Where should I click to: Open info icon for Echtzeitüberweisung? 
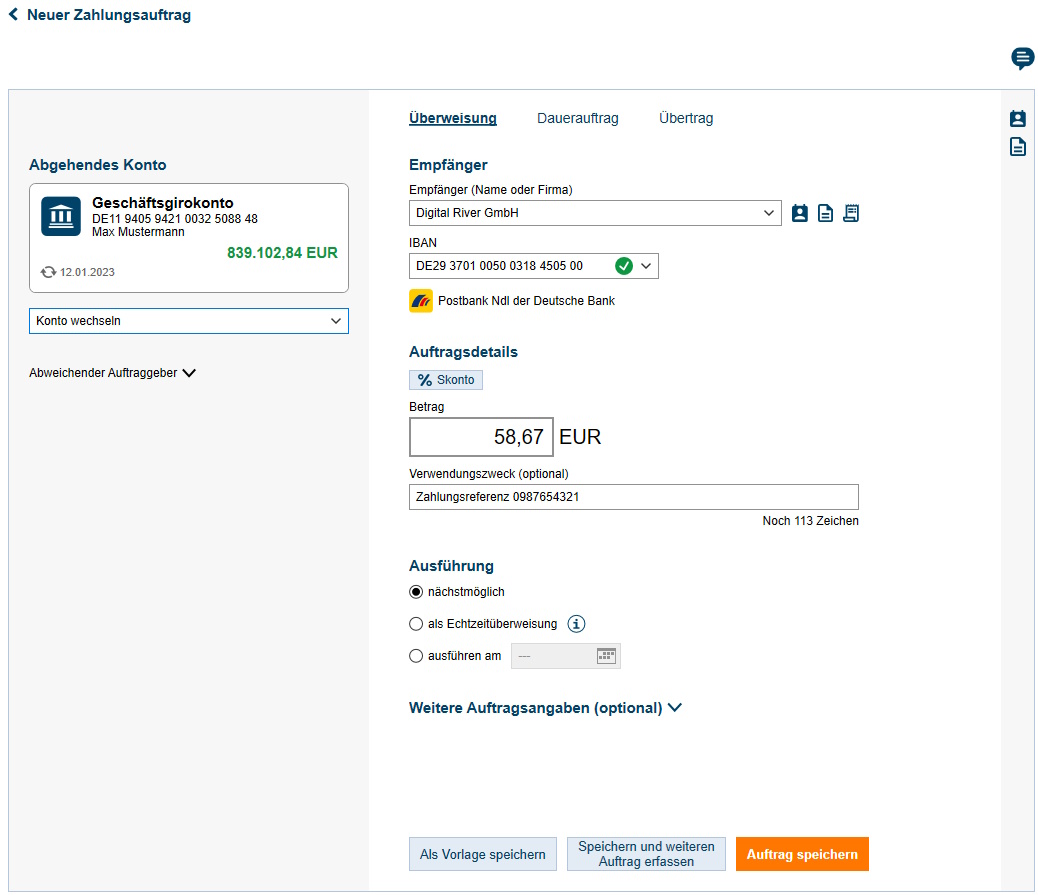tap(577, 624)
